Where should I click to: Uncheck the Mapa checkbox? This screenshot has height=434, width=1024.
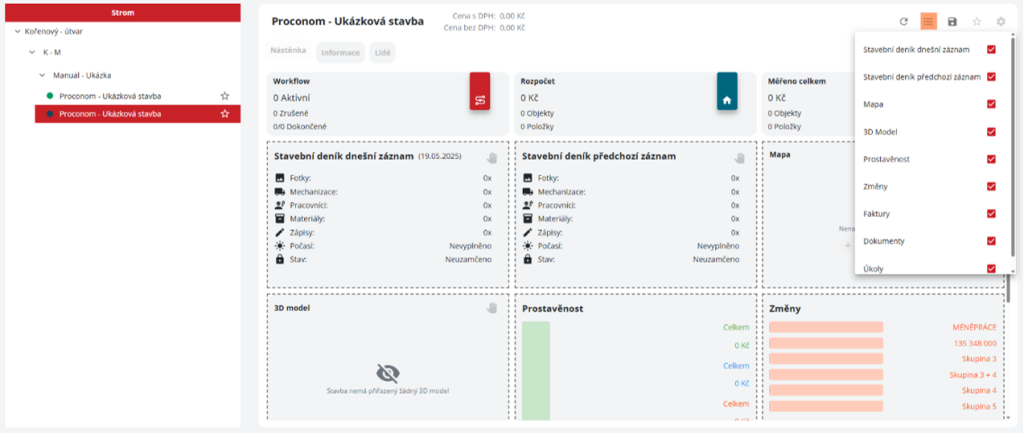991,104
